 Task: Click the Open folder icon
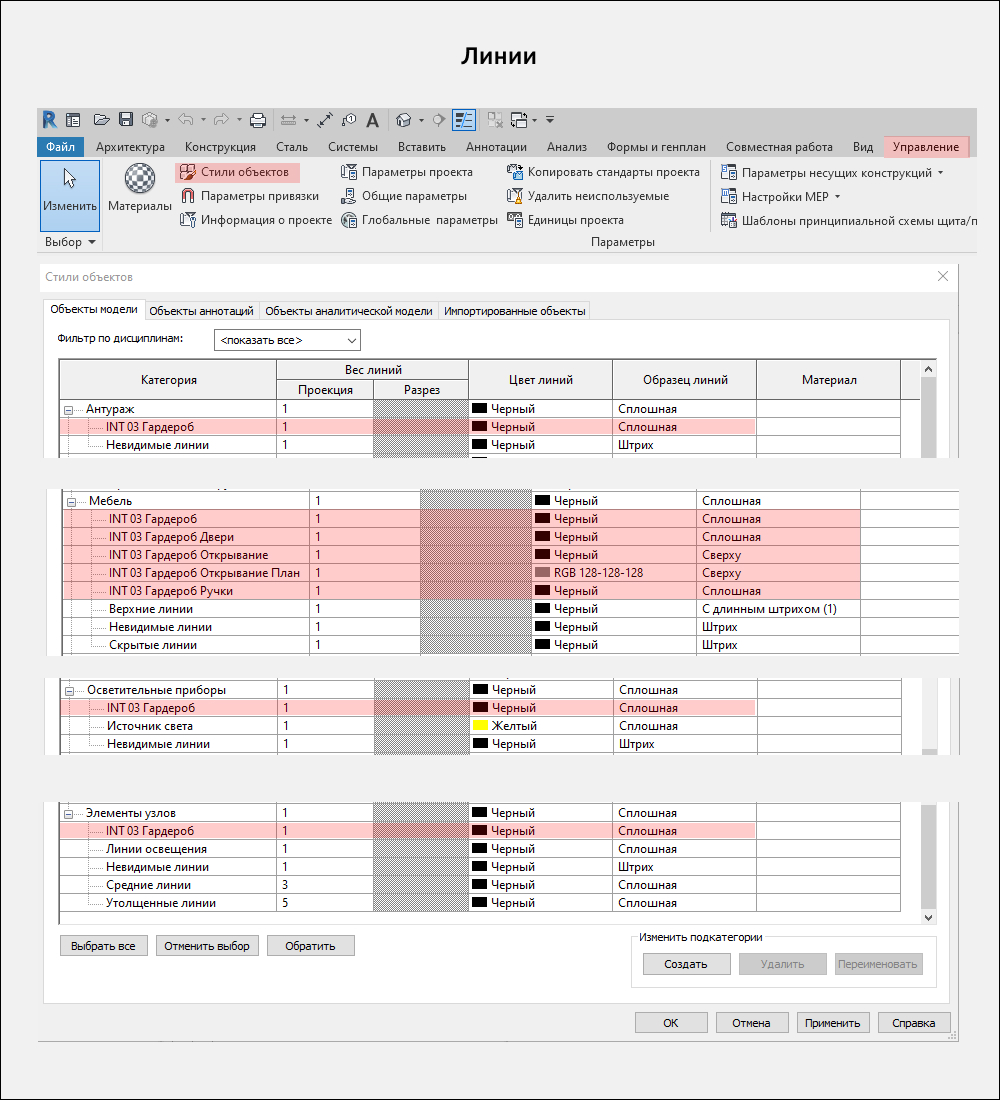pos(102,120)
